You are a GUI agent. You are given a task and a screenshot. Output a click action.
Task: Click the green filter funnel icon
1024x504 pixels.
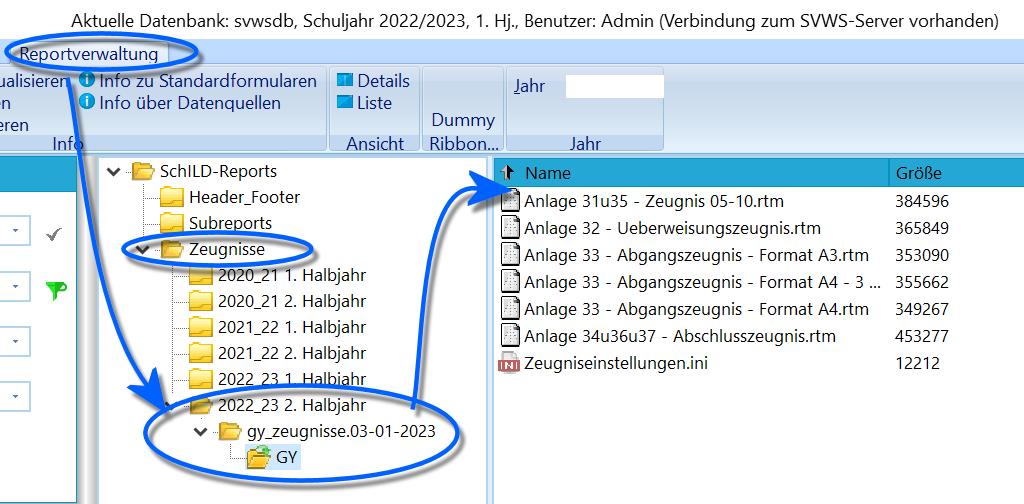[x=57, y=291]
